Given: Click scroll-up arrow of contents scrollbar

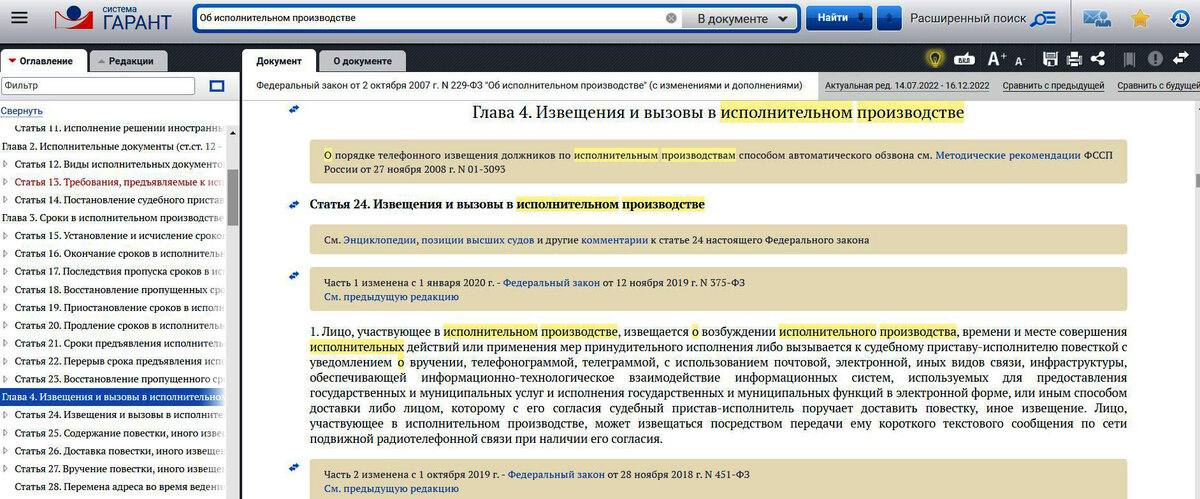Looking at the screenshot, I should (233, 130).
